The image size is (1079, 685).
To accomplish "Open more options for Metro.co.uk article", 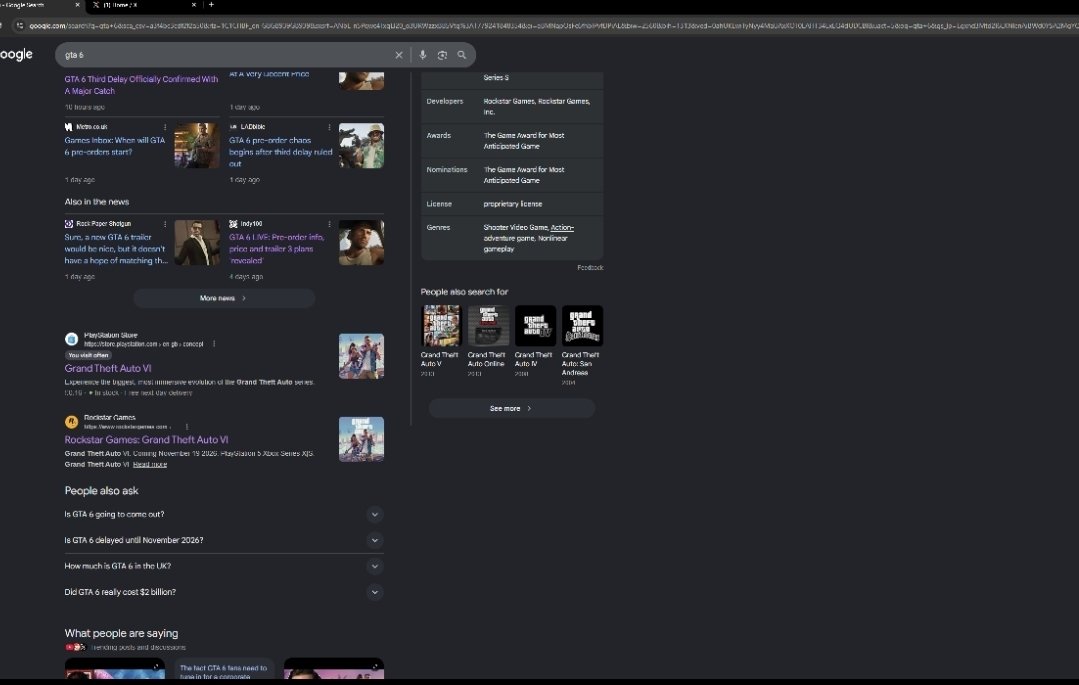I will (165, 127).
